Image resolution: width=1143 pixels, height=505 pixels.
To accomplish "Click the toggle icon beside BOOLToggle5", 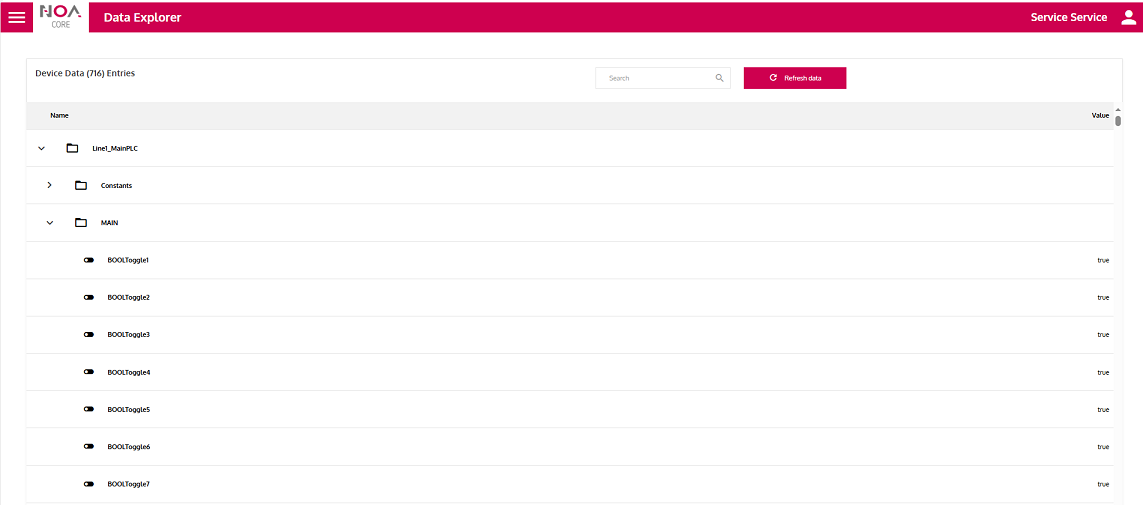I will (x=89, y=410).
